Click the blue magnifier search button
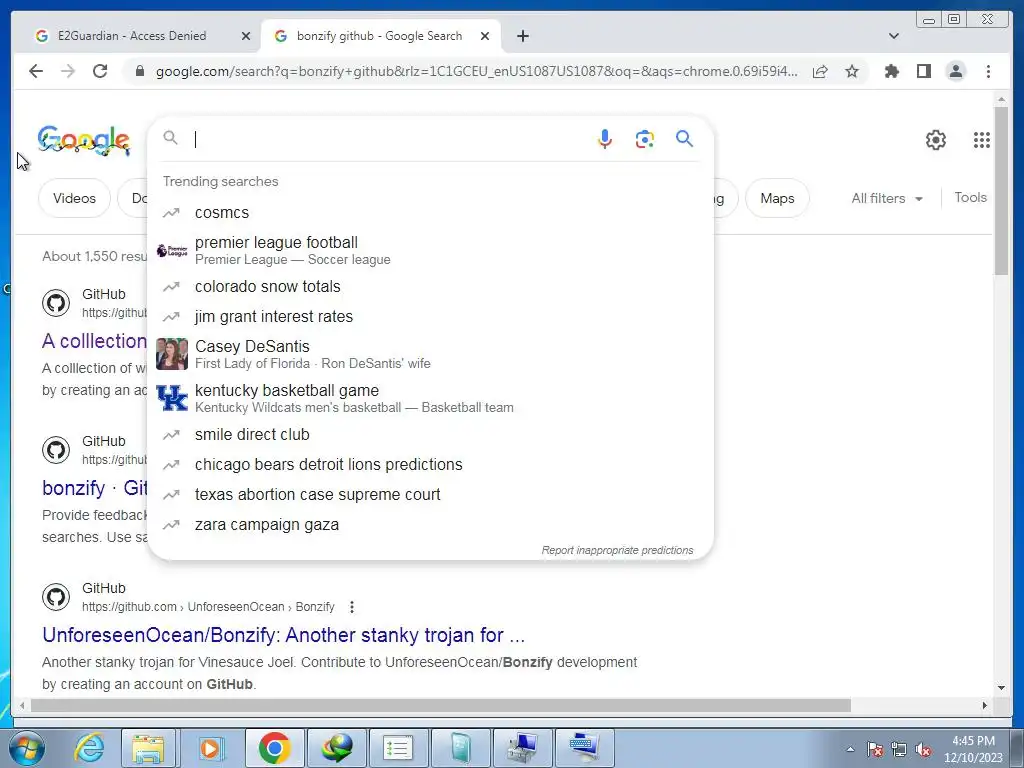 pos(684,138)
